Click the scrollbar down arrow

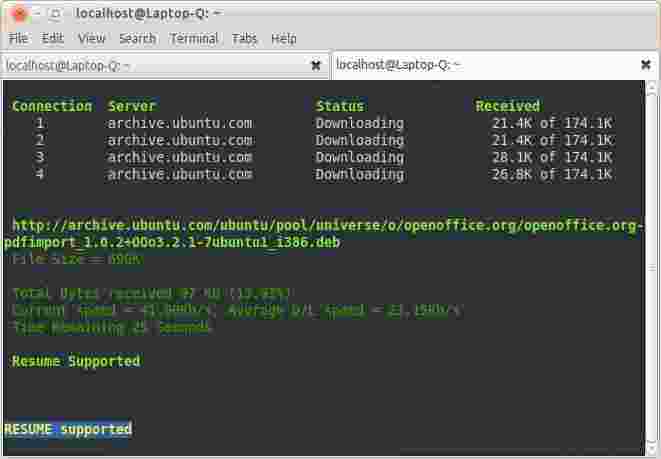pyautogui.click(x=652, y=449)
